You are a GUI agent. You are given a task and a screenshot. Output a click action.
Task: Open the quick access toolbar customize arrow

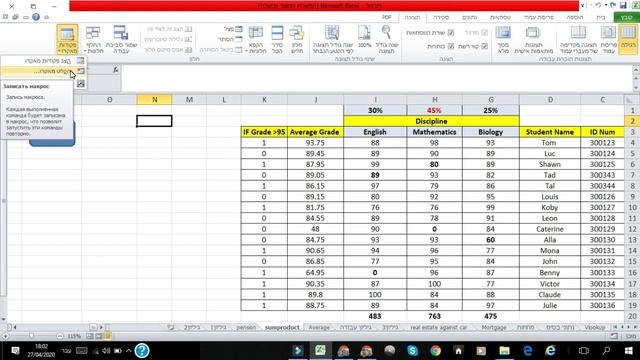tap(582, 6)
